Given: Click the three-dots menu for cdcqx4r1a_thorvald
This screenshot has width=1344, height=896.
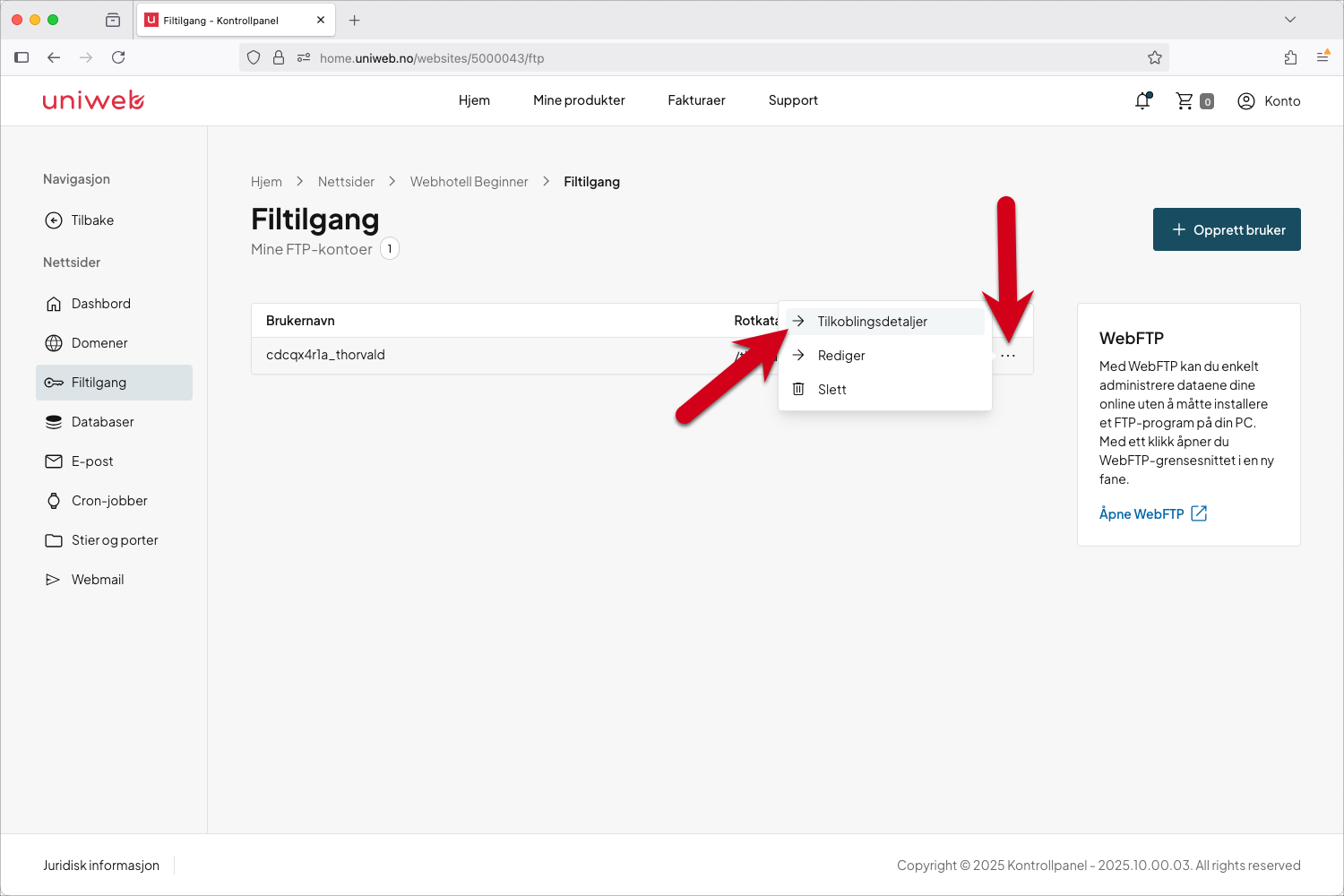Looking at the screenshot, I should click(x=1008, y=356).
